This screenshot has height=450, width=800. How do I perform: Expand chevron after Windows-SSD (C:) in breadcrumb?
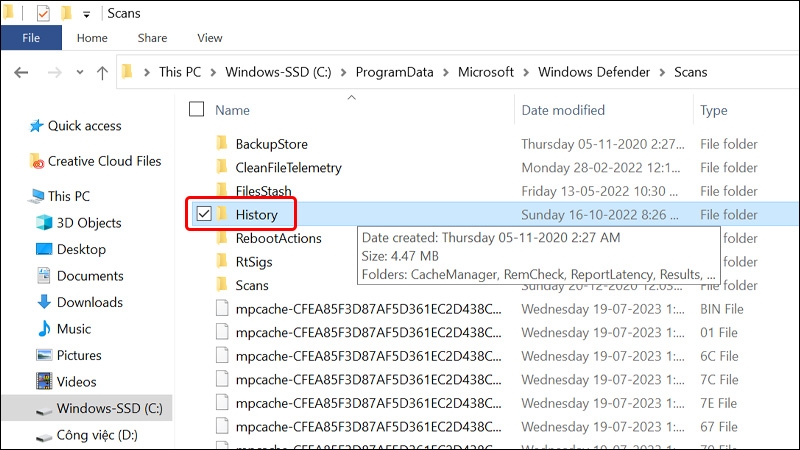point(343,72)
